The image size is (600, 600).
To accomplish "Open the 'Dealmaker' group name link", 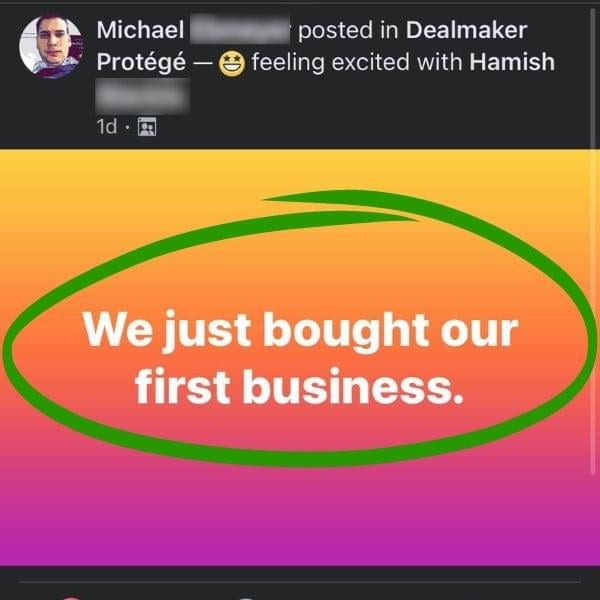I will 466,30.
